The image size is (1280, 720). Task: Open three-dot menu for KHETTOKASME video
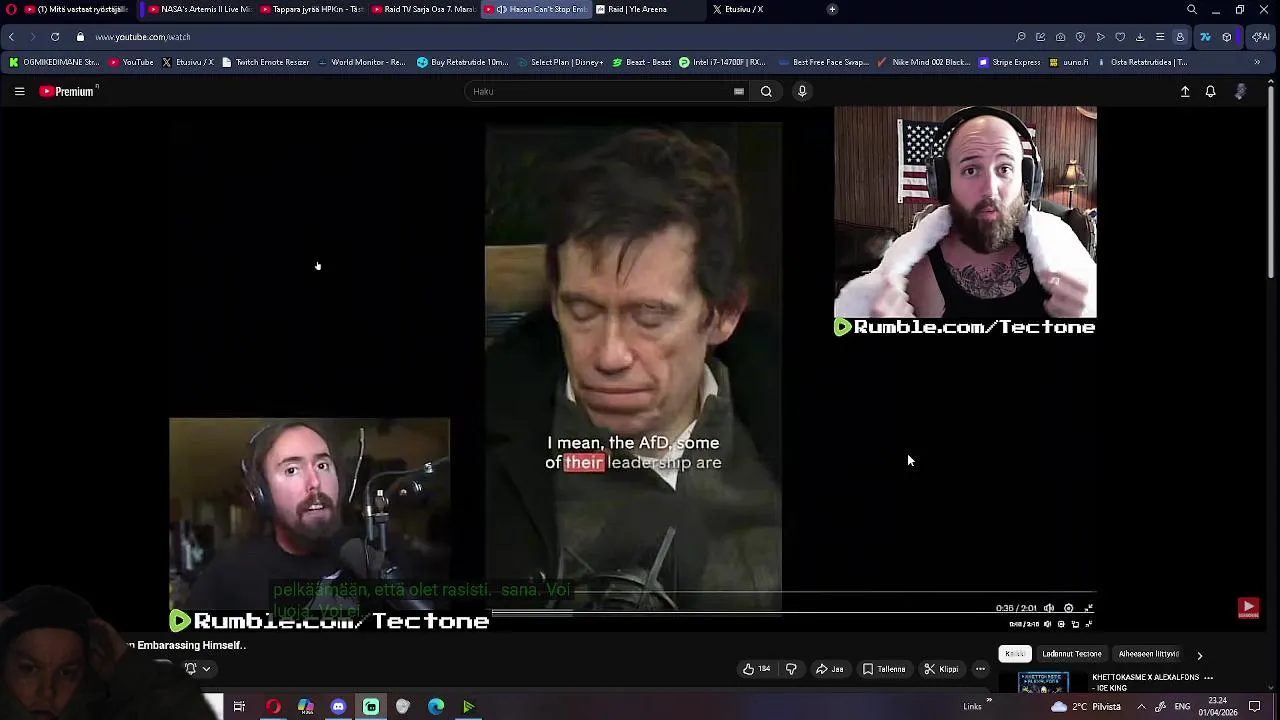pos(1208,678)
